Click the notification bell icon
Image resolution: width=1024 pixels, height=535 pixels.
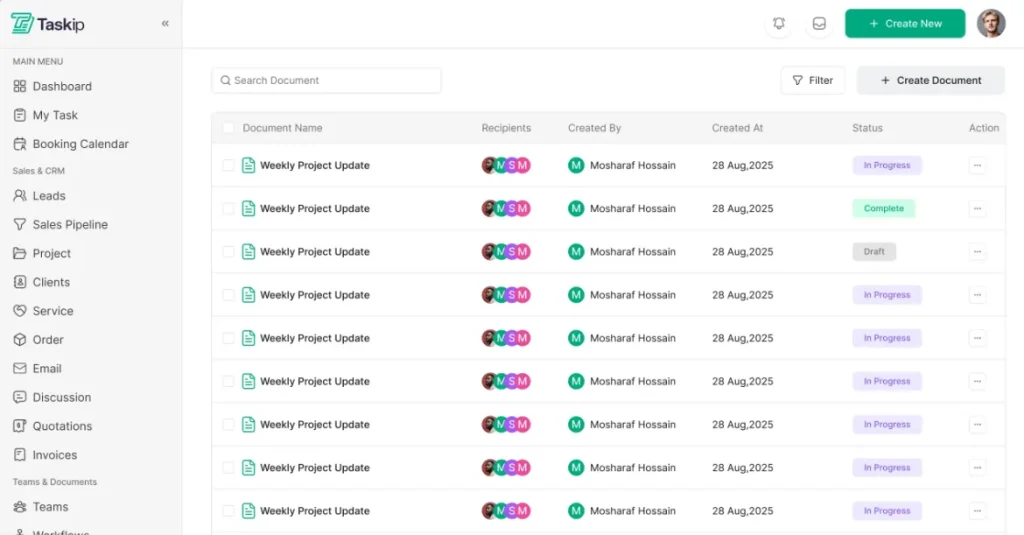coord(779,24)
